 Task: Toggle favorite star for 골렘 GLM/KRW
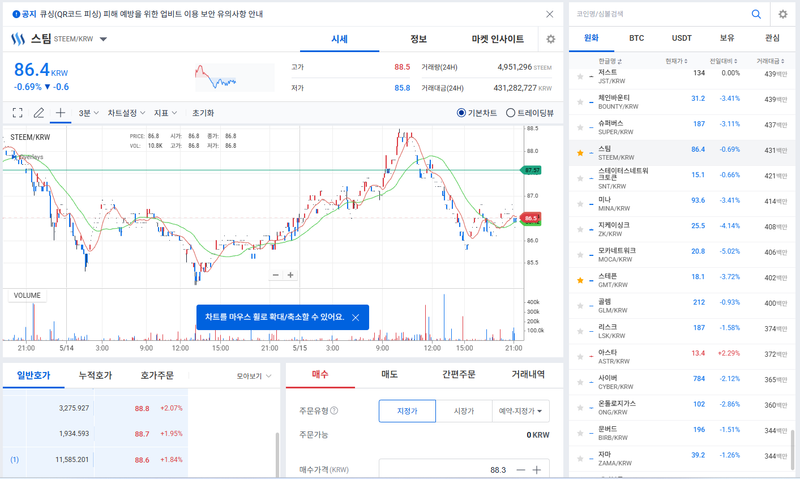pos(580,306)
